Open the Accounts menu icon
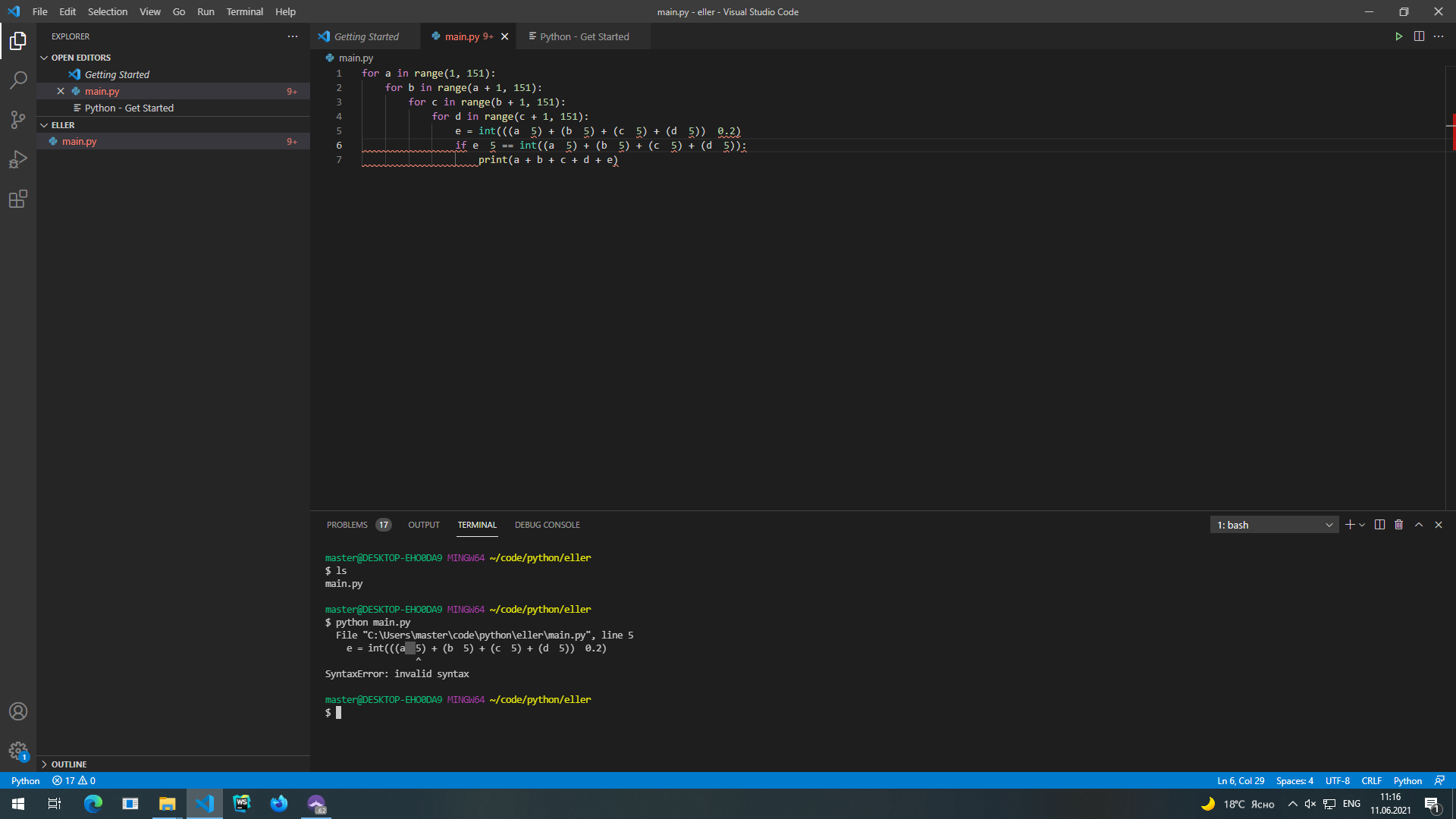Screen dimensions: 1456x819 point(18,711)
